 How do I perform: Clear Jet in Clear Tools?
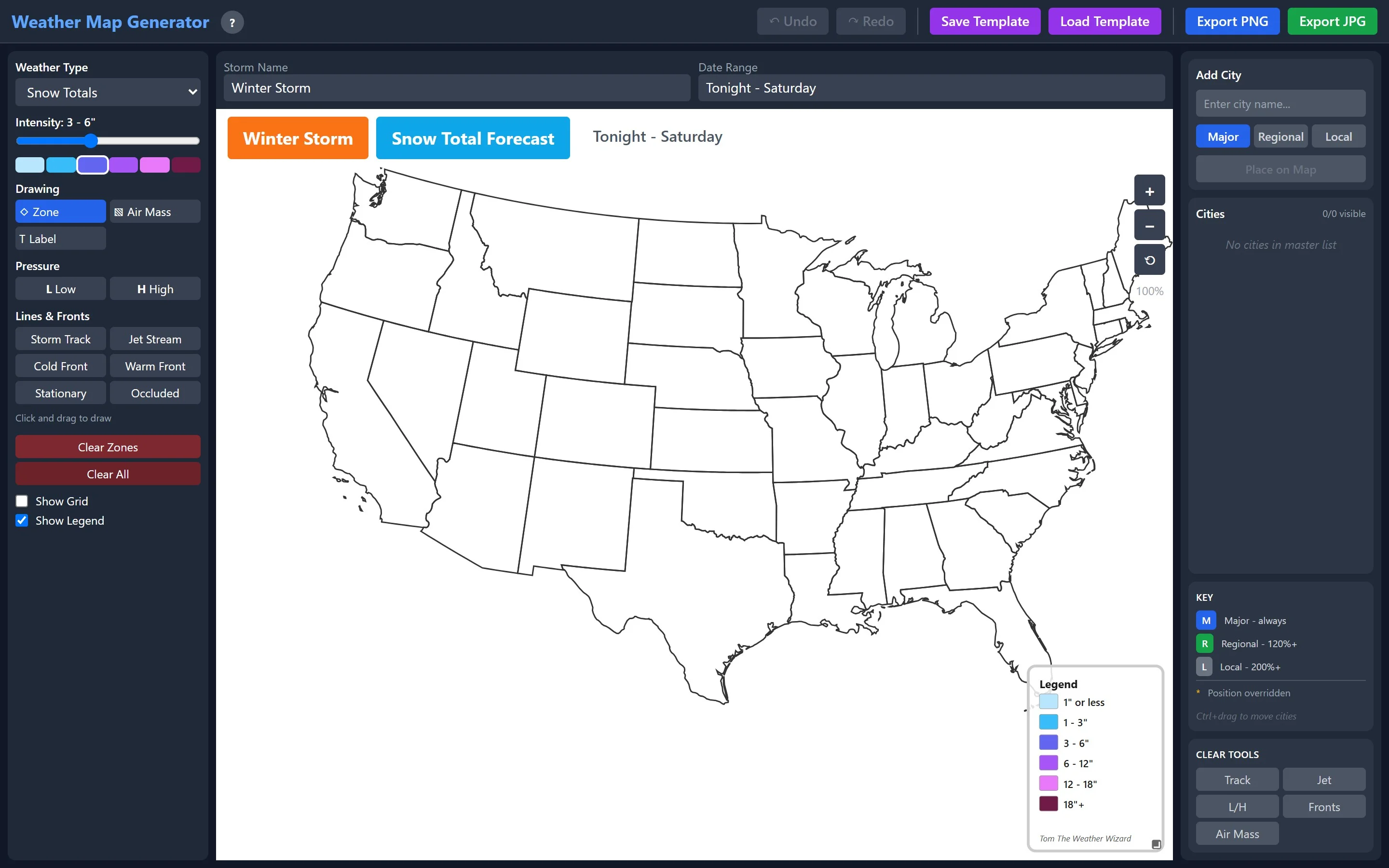1323,780
